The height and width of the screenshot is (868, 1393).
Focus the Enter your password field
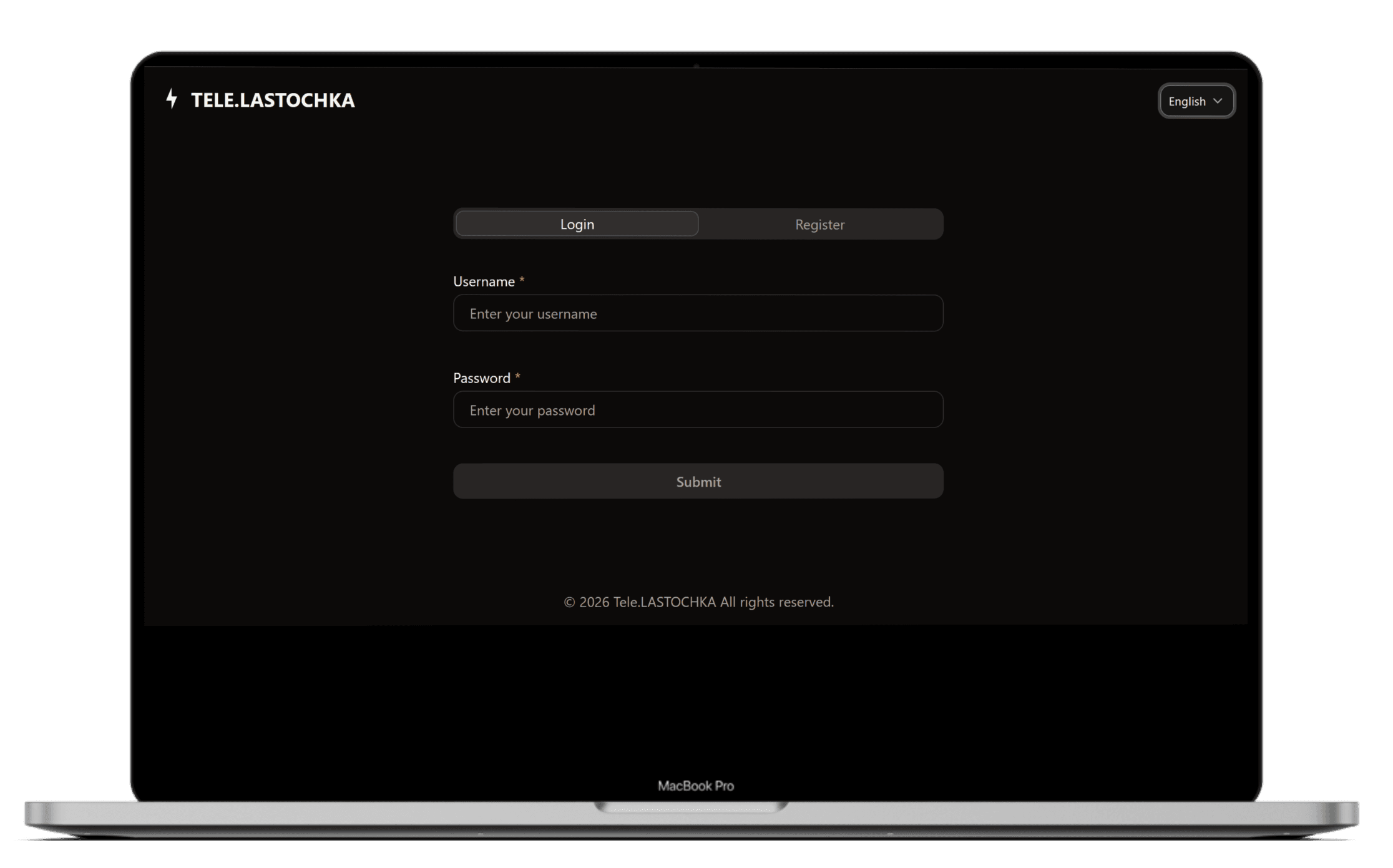click(698, 410)
